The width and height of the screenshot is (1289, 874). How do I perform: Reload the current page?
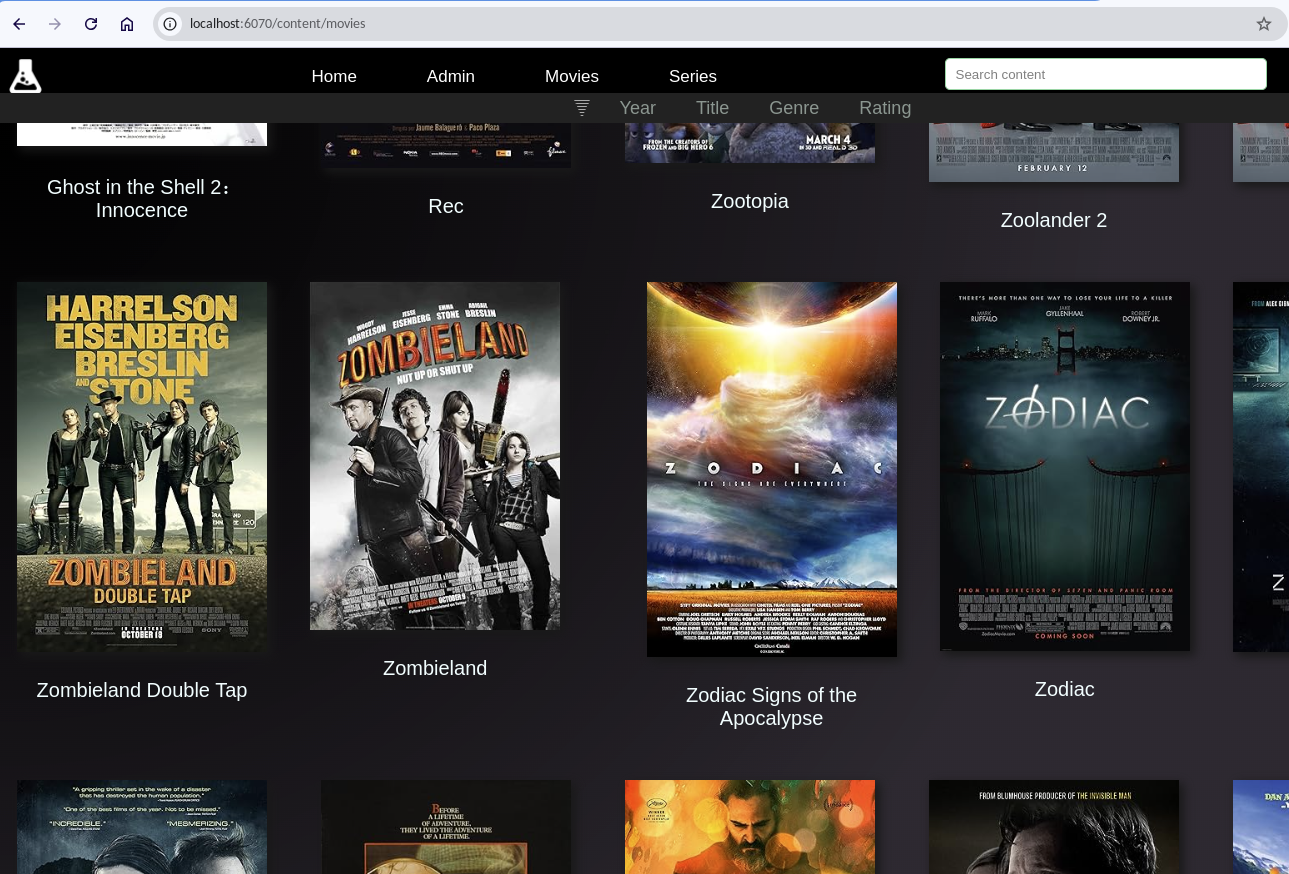tap(91, 24)
